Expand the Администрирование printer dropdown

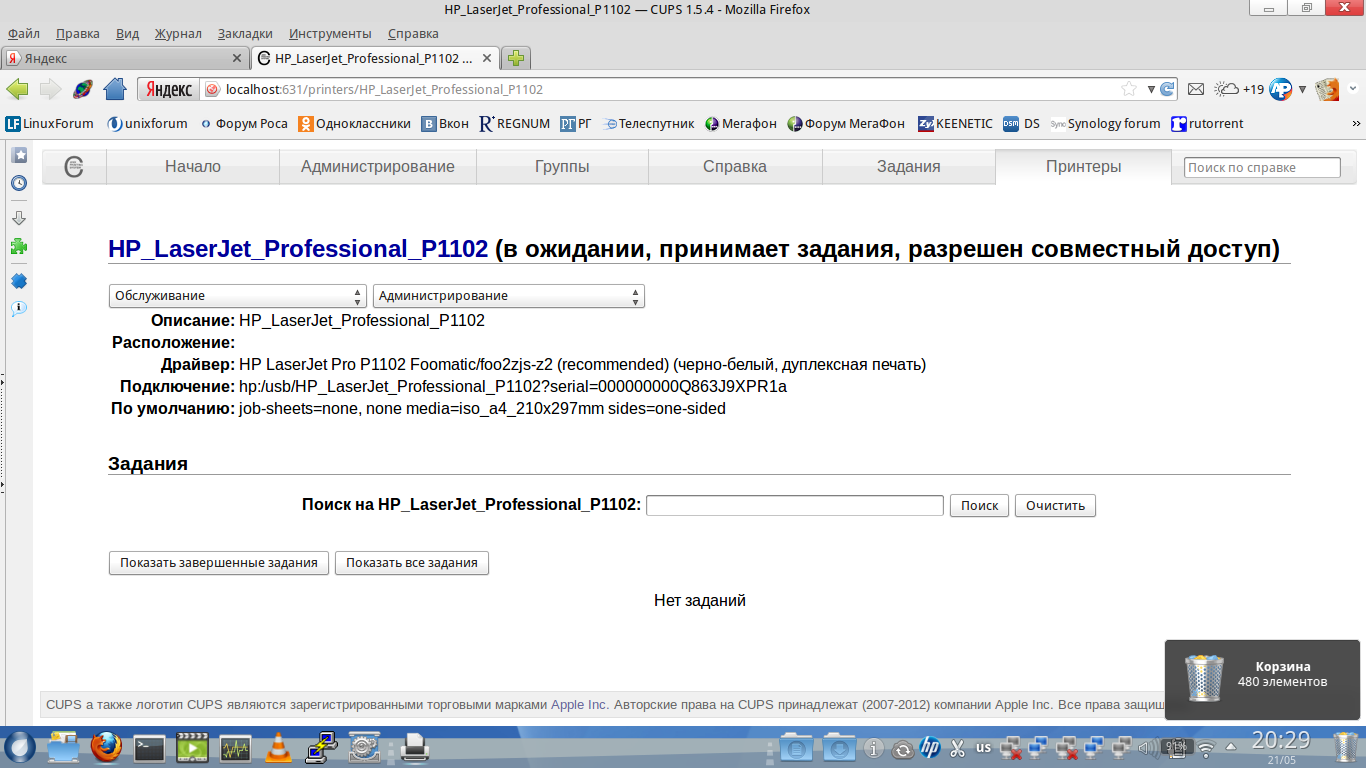point(508,296)
